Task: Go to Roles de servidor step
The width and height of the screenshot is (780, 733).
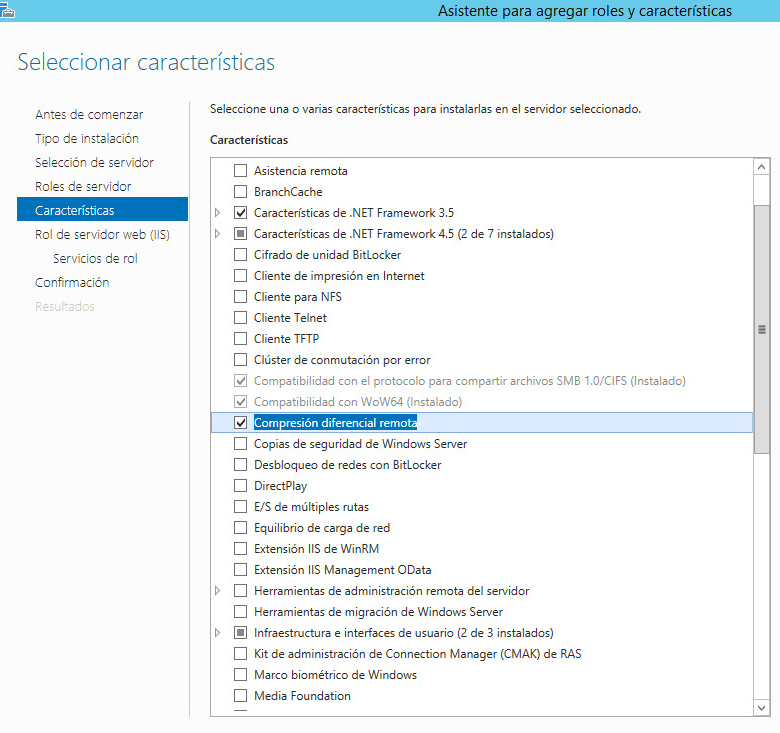Action: 83,186
